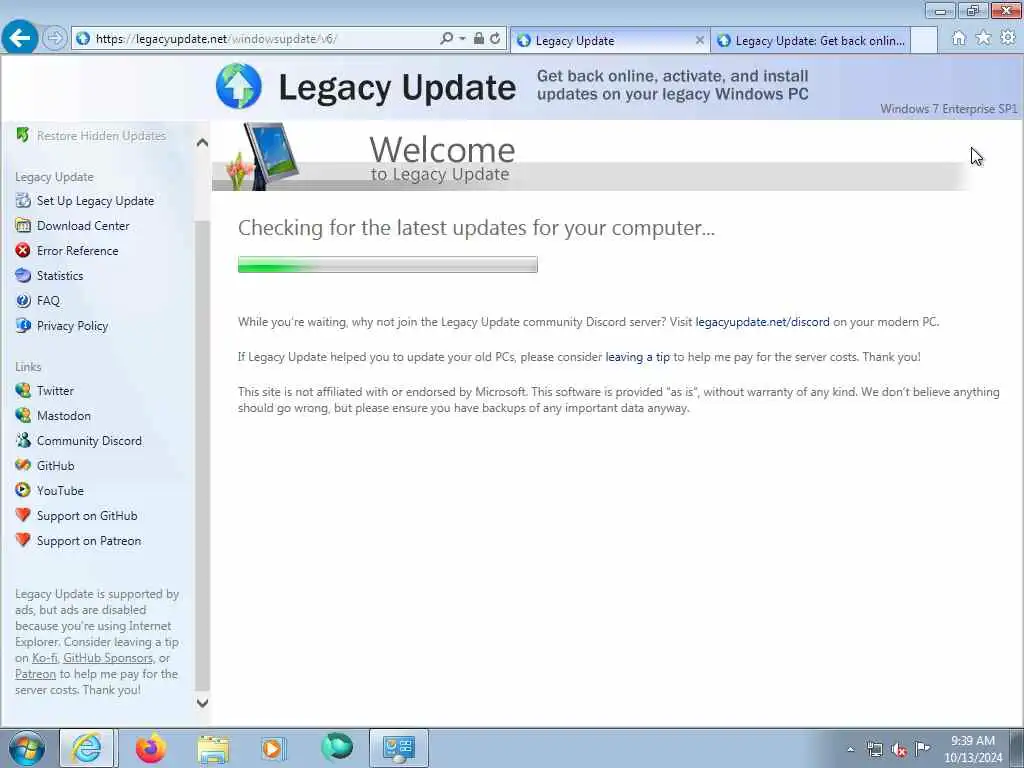Open the Download Center link

tap(83, 226)
